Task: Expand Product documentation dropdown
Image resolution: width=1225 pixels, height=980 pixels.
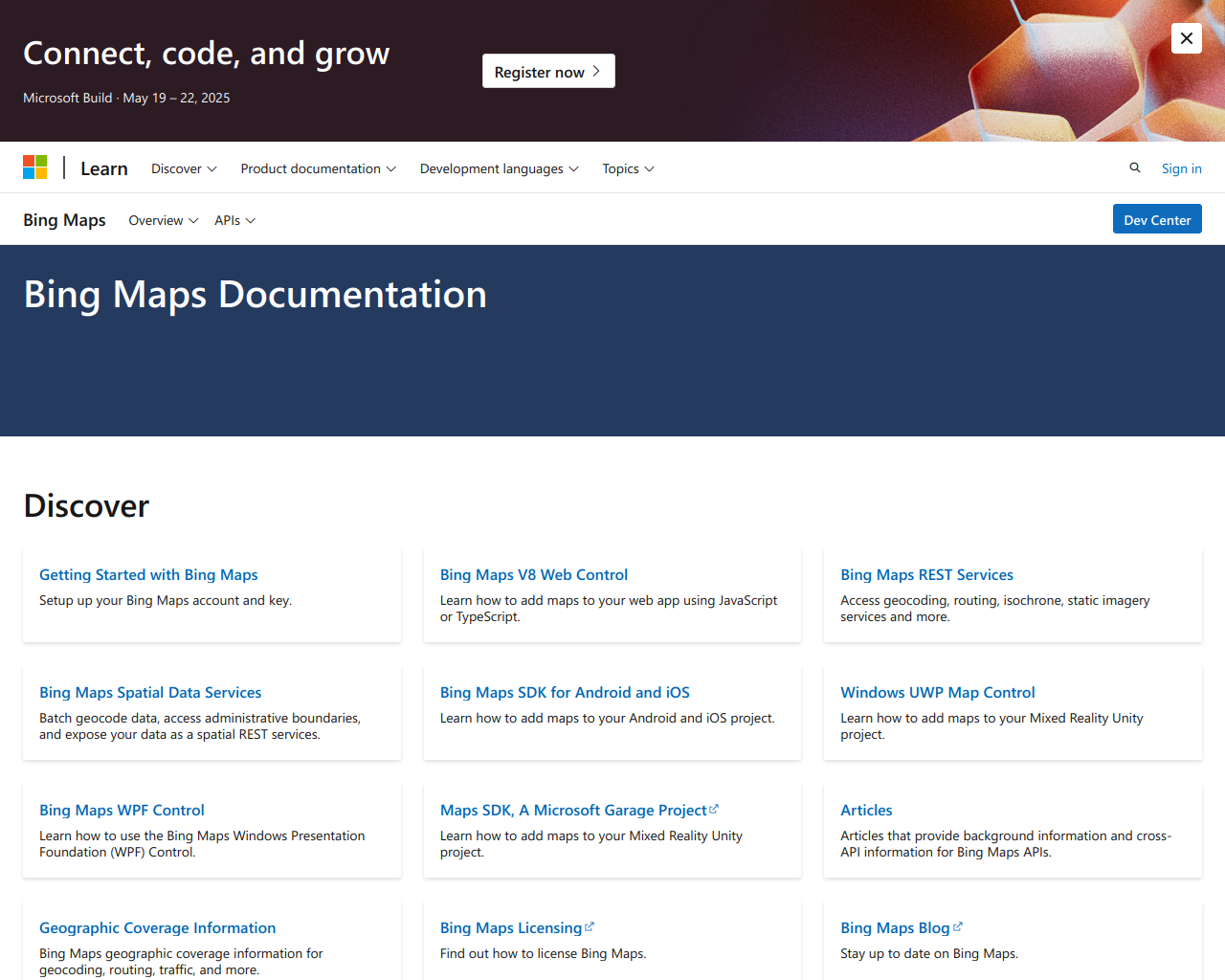Action: [318, 168]
